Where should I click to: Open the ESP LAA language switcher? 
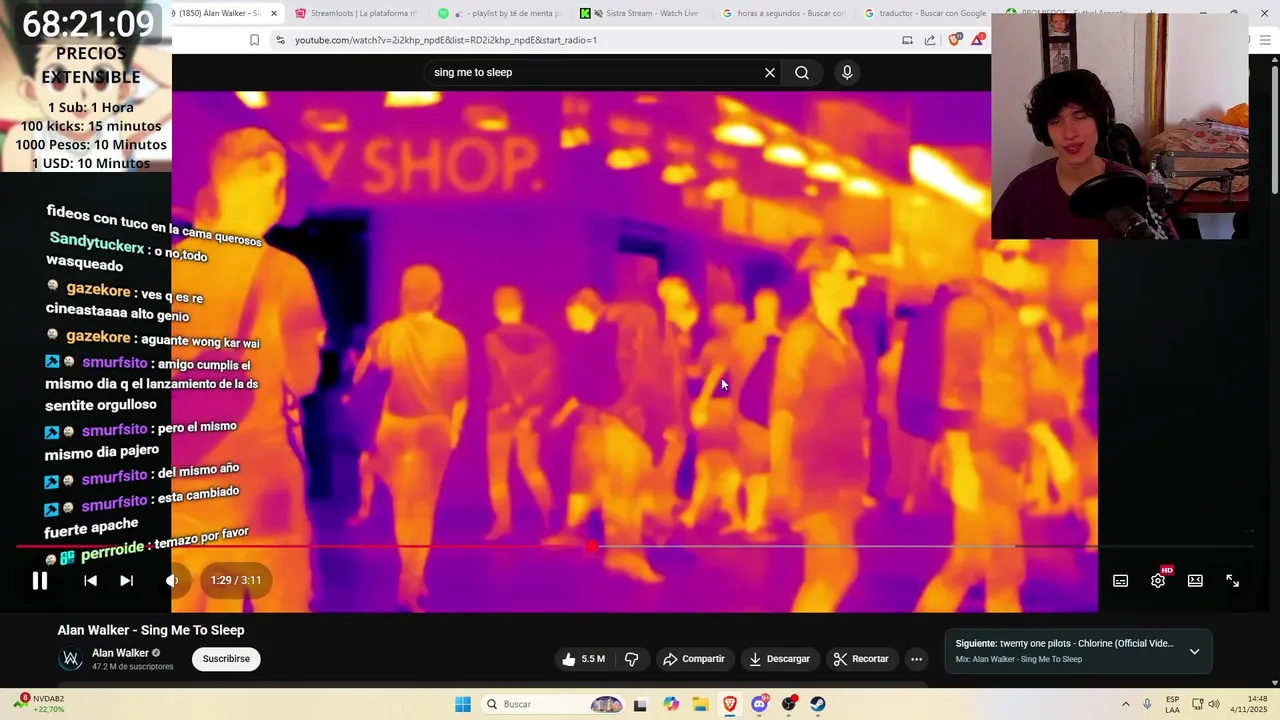coord(1172,704)
